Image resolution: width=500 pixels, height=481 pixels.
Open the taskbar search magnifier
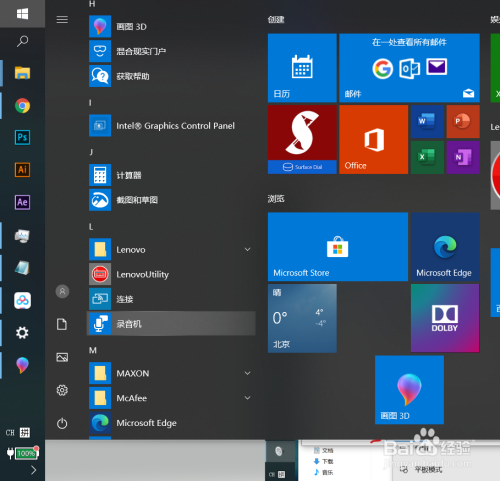22,41
